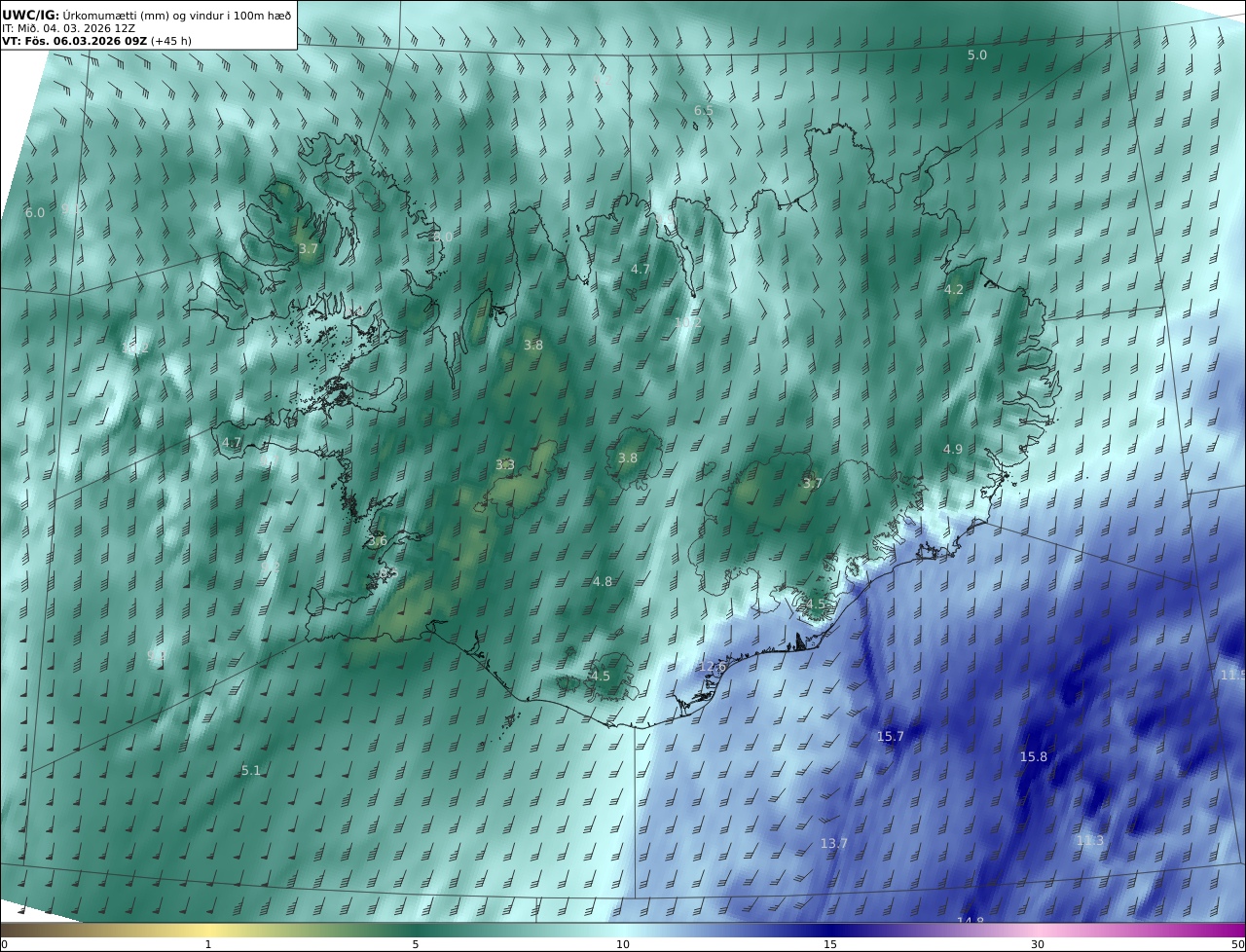Select the 4.9 value label
The image size is (1246, 952).
pos(953,449)
